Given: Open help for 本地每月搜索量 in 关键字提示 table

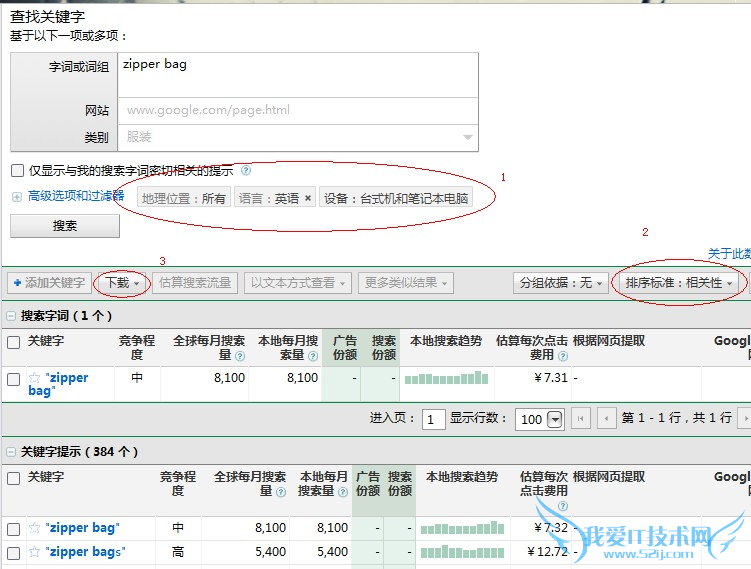Looking at the screenshot, I should tap(342, 492).
